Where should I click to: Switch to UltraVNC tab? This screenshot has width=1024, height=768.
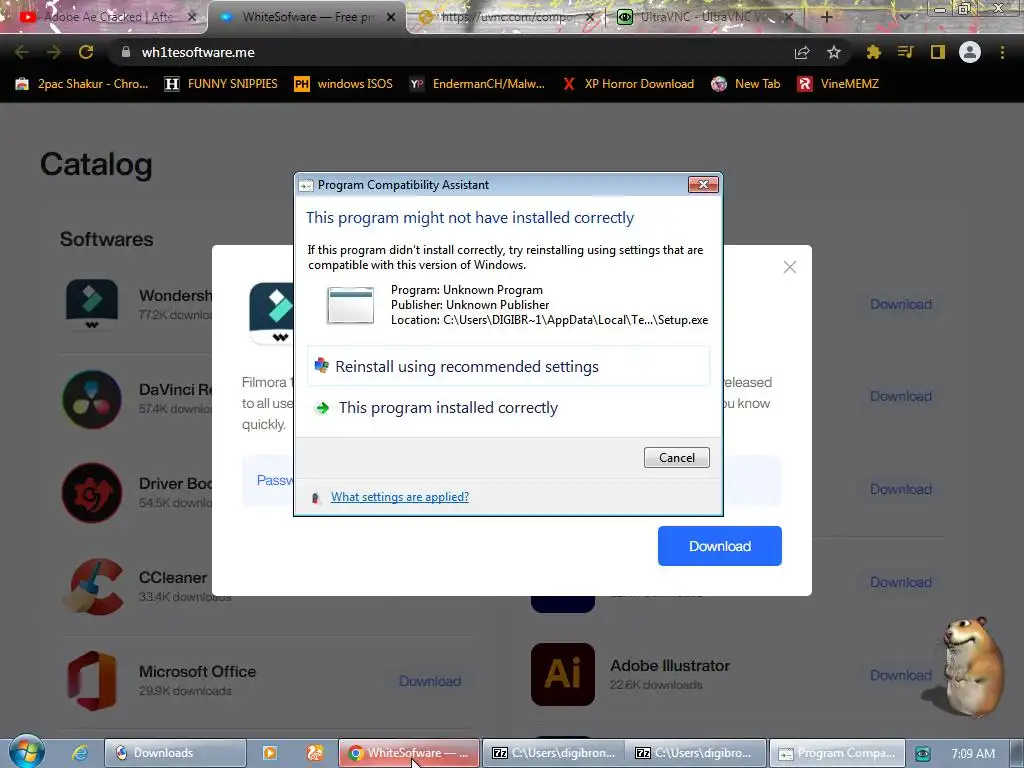pyautogui.click(x=702, y=17)
